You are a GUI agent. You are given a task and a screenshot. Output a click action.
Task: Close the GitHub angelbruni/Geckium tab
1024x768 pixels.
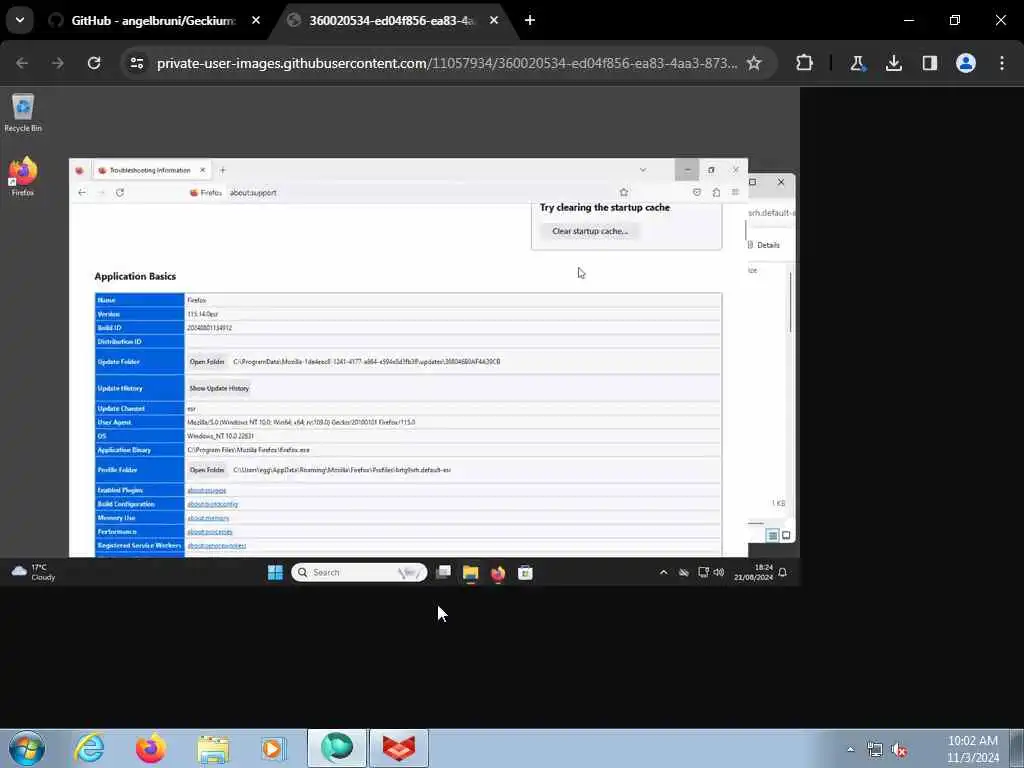(255, 20)
